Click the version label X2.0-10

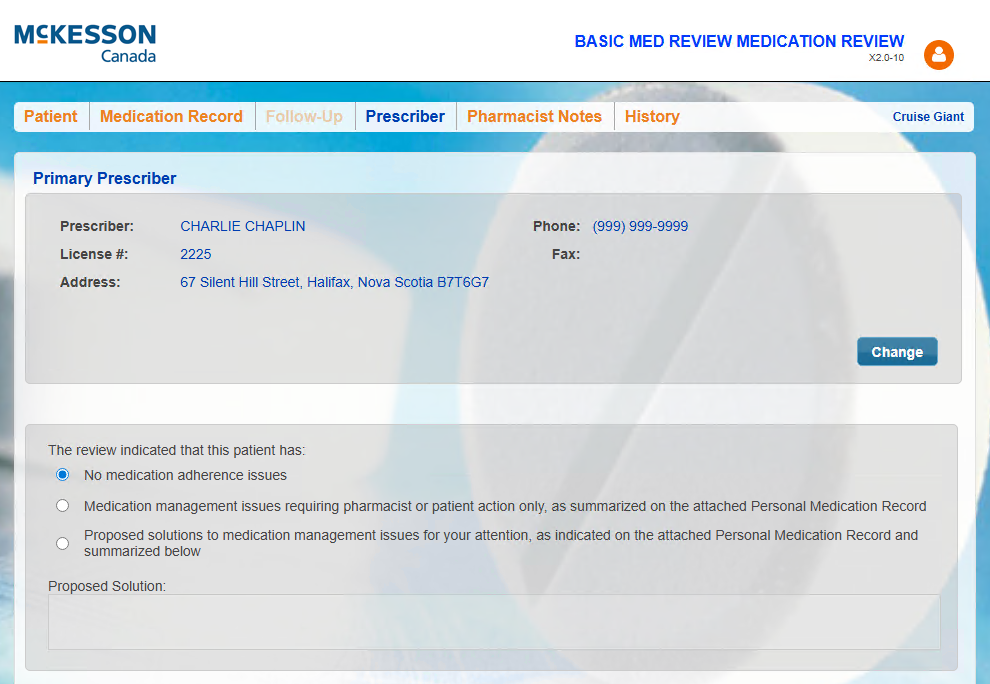point(886,57)
